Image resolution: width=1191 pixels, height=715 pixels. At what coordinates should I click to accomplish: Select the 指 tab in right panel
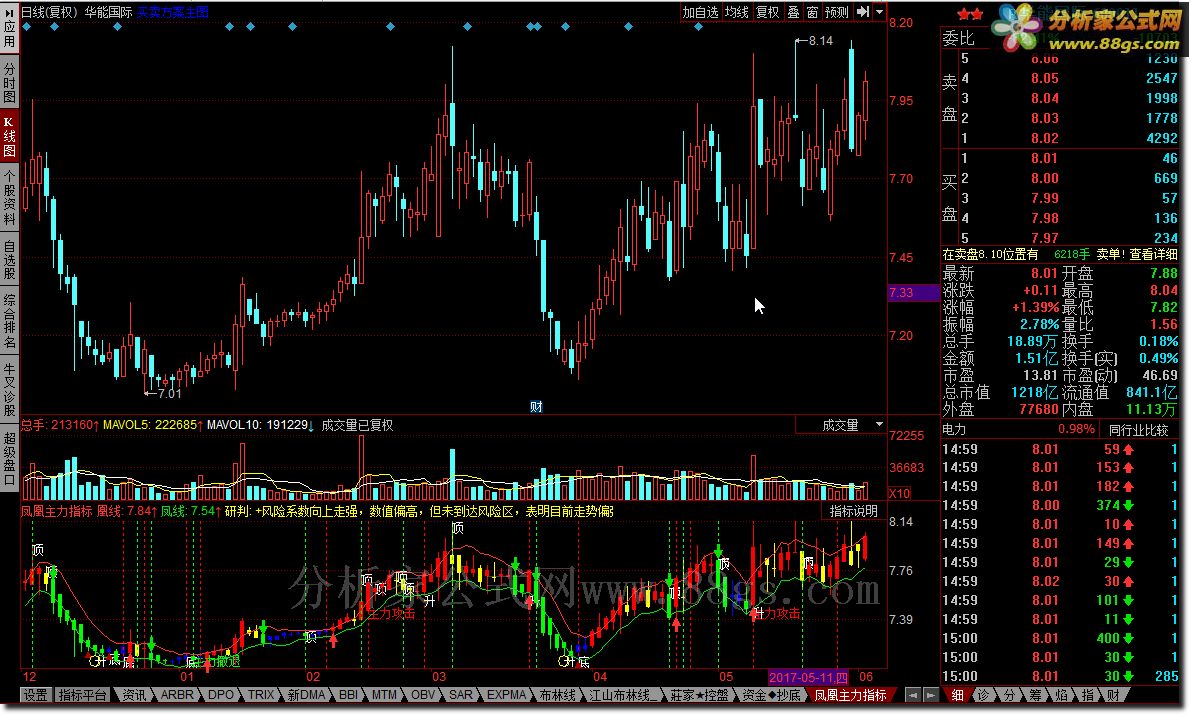click(x=1087, y=694)
